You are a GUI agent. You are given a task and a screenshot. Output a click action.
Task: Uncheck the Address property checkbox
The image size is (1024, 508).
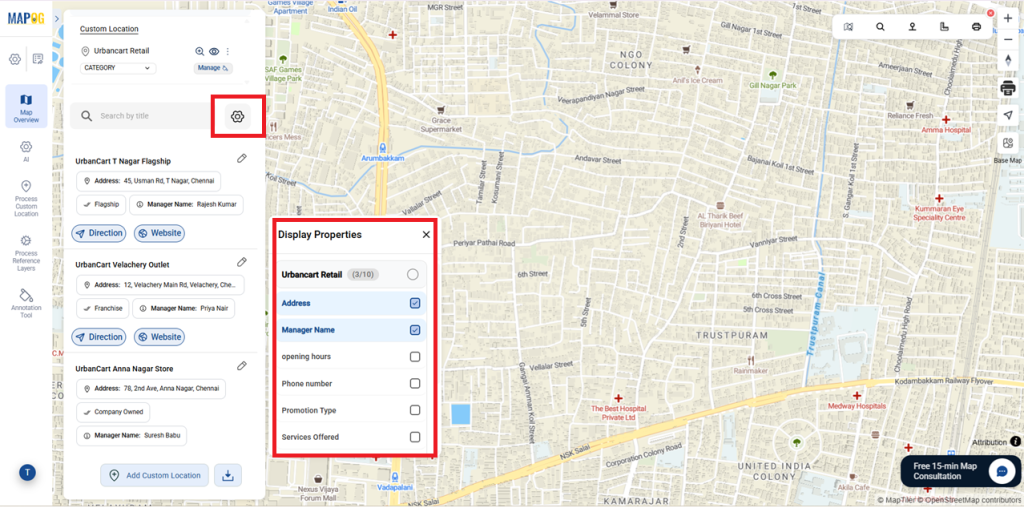415,303
